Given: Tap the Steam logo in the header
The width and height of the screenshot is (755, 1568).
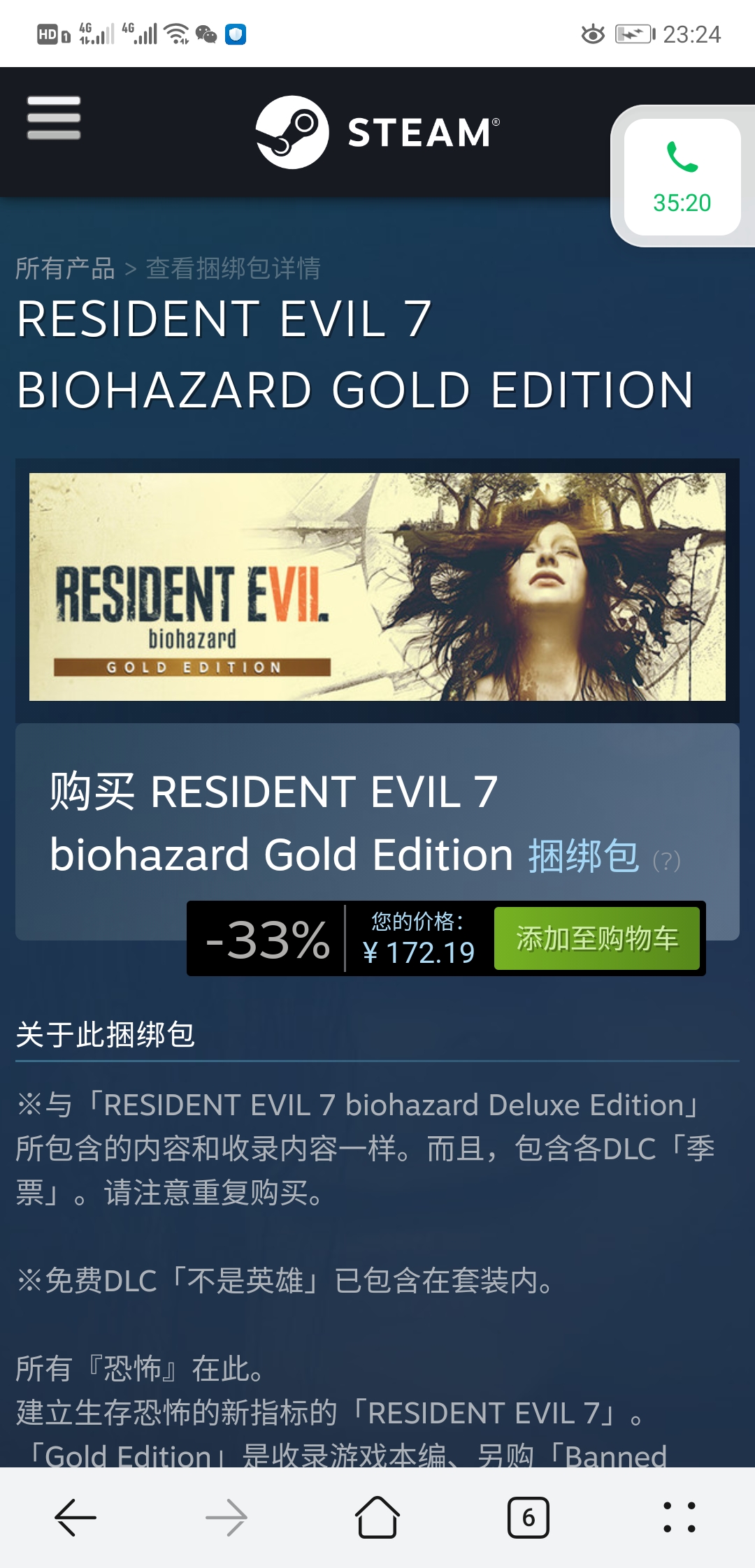Looking at the screenshot, I should pyautogui.click(x=377, y=132).
